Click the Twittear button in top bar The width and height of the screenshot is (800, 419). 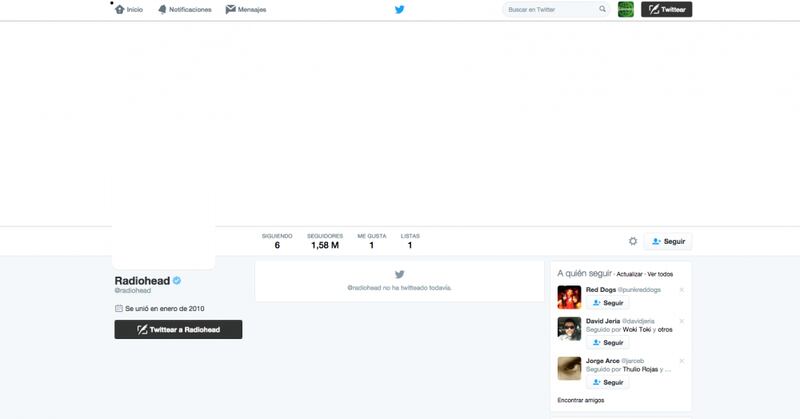coord(666,9)
